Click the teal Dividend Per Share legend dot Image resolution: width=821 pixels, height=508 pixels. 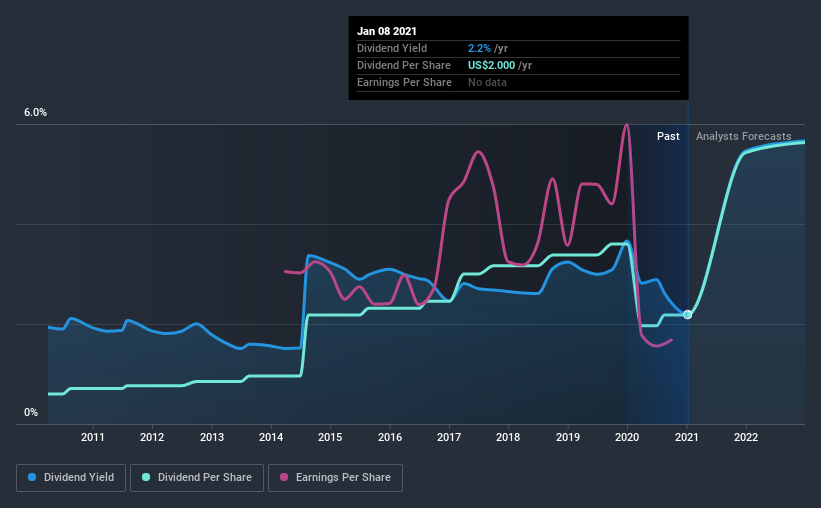click(x=146, y=477)
